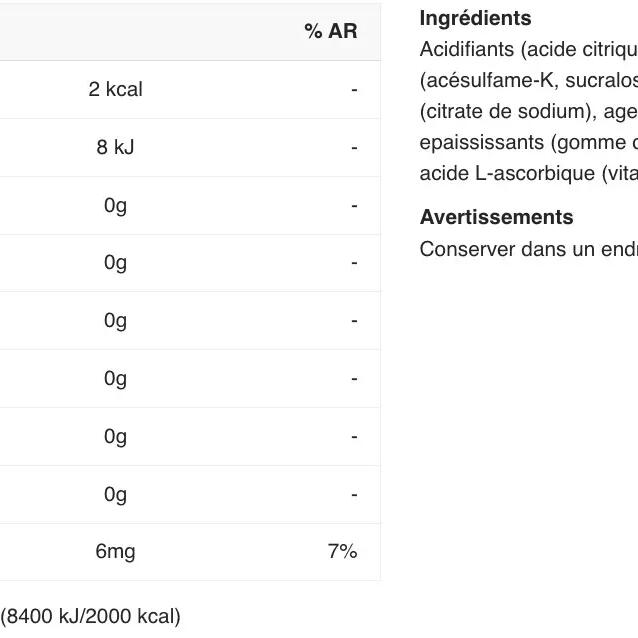638x638 pixels.
Task: Select the 8 kJ energy value
Action: [115, 147]
